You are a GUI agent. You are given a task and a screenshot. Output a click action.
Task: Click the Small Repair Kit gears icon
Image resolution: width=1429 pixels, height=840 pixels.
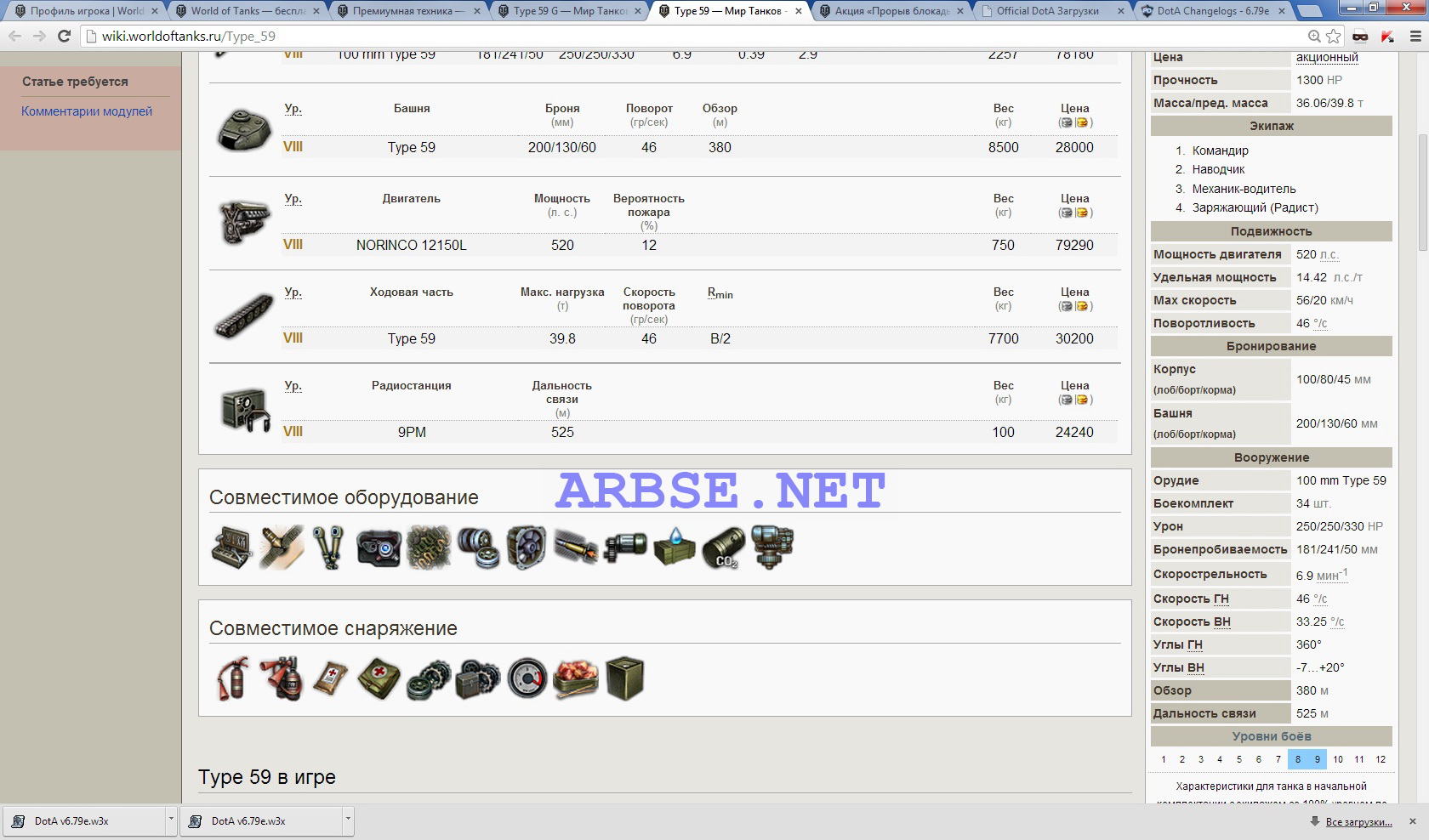pyautogui.click(x=428, y=680)
